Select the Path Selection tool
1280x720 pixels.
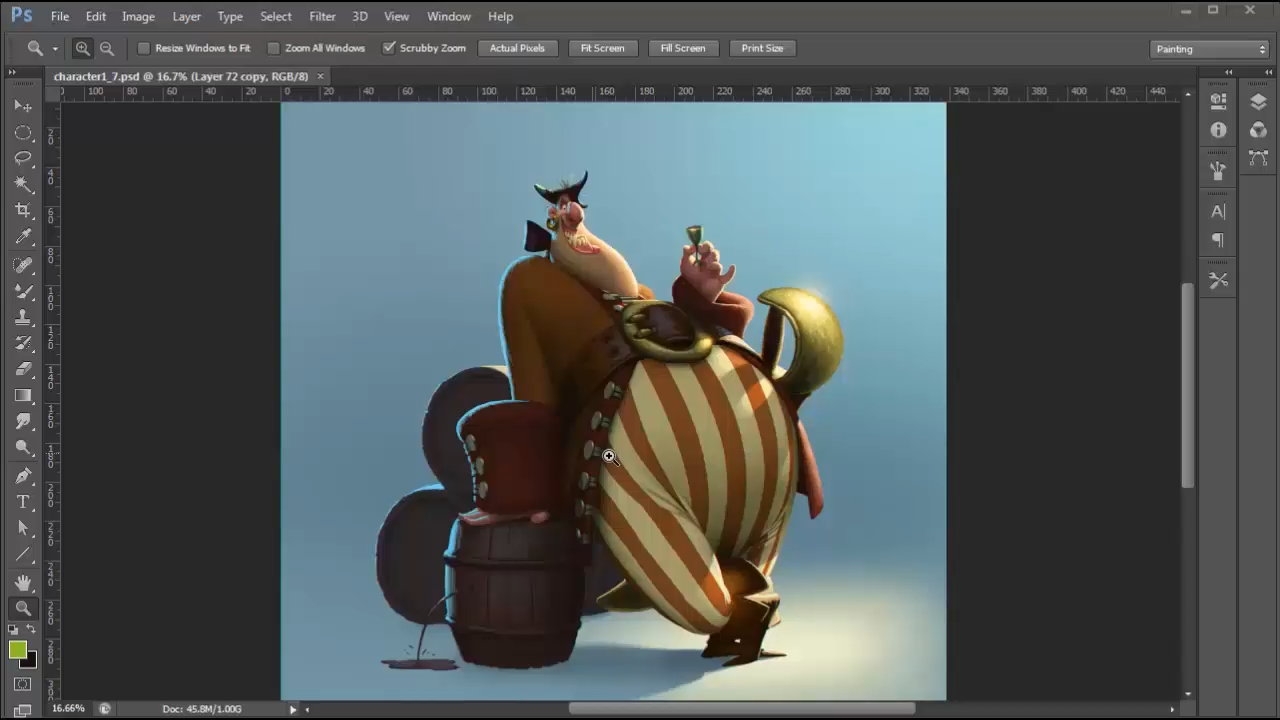(x=23, y=528)
